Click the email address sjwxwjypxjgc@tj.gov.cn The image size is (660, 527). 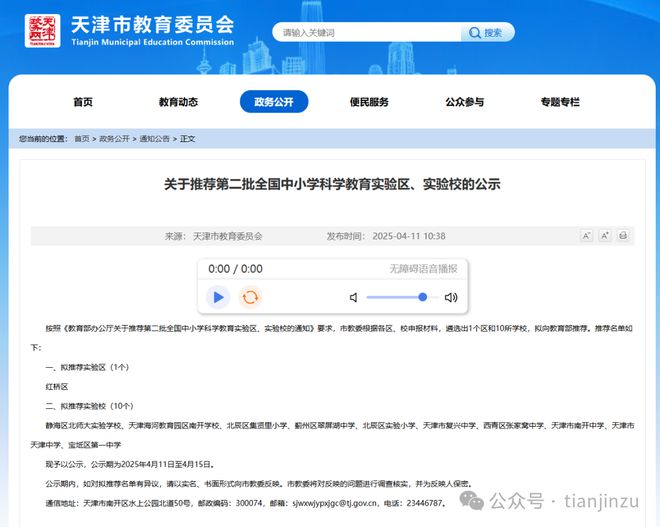pos(335,503)
